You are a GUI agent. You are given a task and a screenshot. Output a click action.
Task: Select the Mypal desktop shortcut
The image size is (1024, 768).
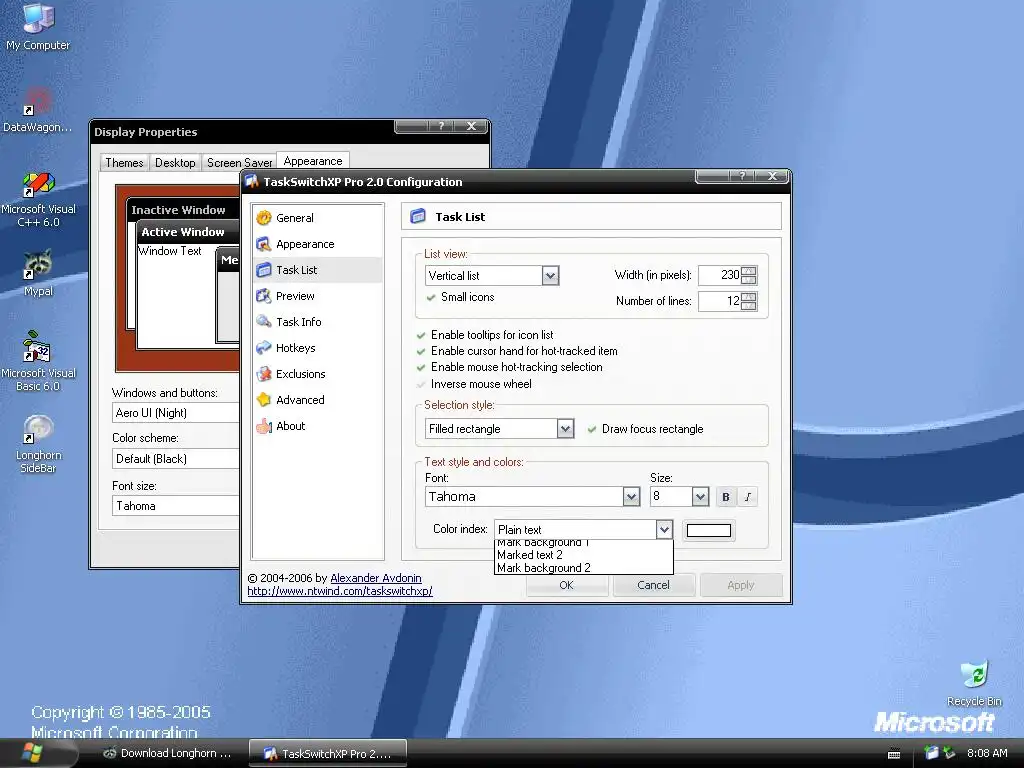38,274
